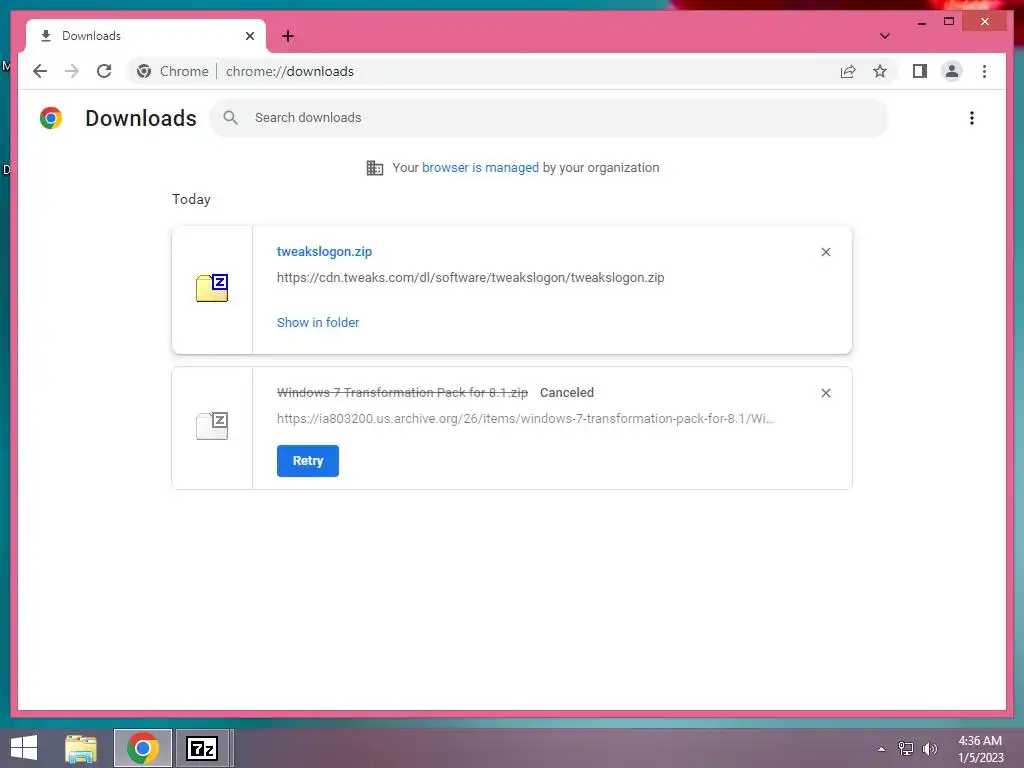Click the canceled download's archive.org URL
Viewport: 1024px width, 768px height.
pos(525,419)
